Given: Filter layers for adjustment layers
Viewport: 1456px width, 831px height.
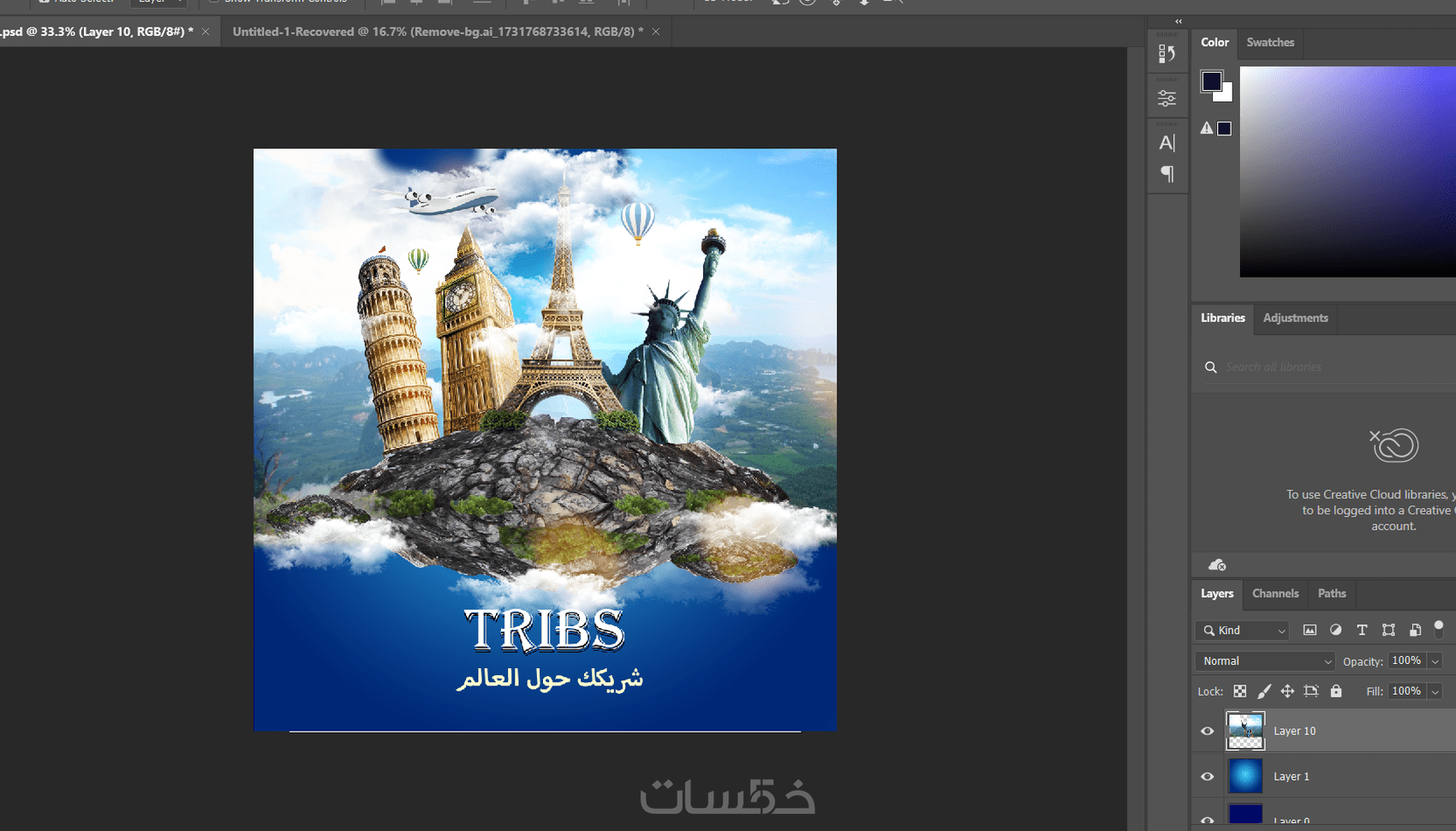Looking at the screenshot, I should (1335, 631).
